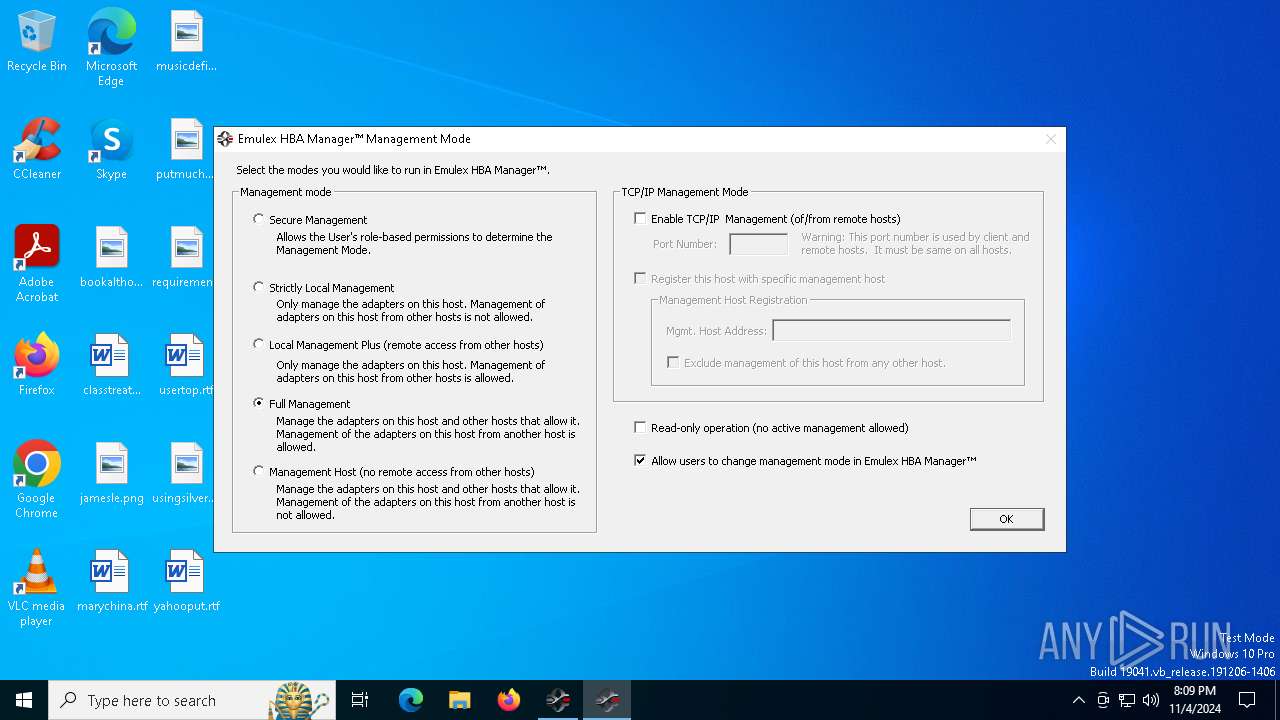This screenshot has height=720, width=1280.
Task: Uncheck Allow users to change management mode
Action: 640,460
